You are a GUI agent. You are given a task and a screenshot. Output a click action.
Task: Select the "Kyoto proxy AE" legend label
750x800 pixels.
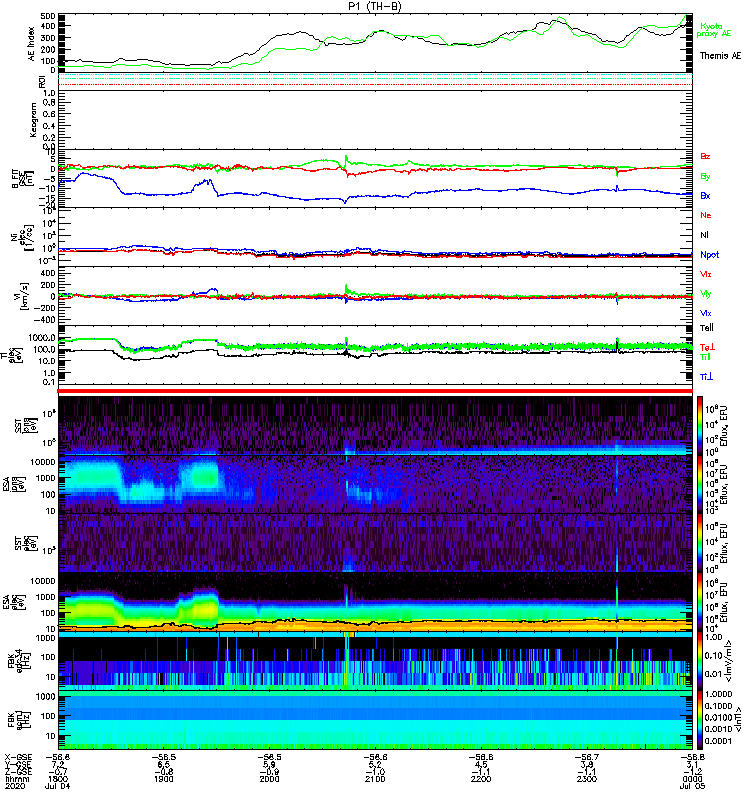pyautogui.click(x=713, y=30)
